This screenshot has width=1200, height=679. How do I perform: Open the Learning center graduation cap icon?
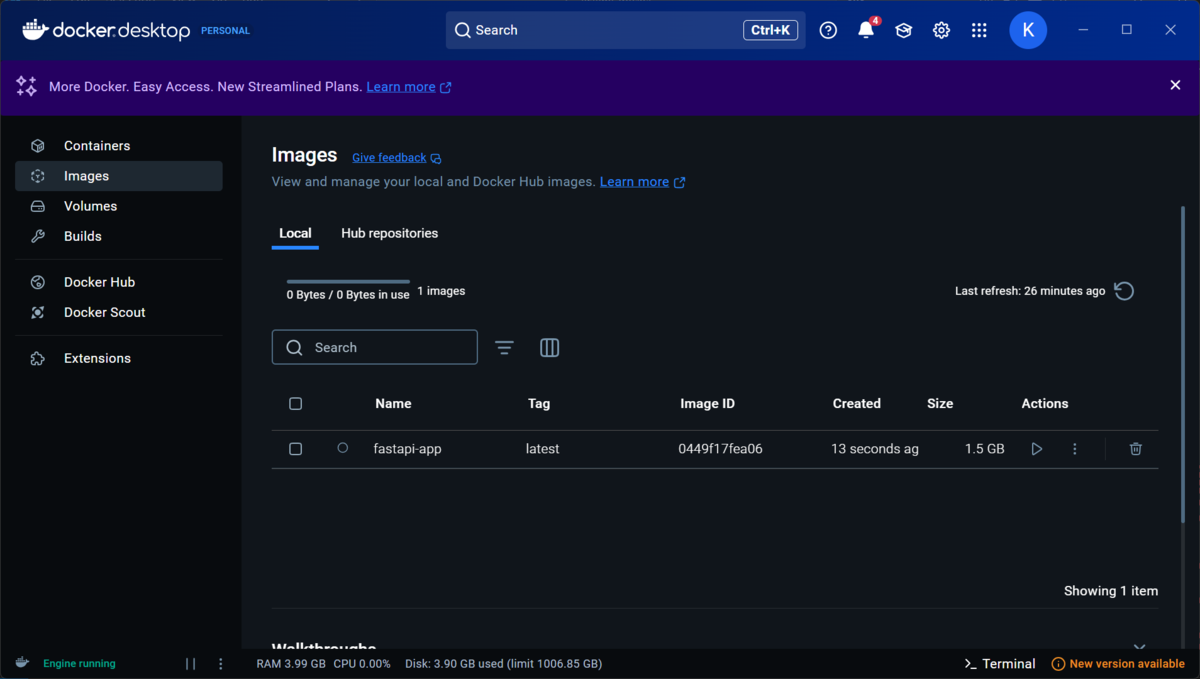click(904, 30)
